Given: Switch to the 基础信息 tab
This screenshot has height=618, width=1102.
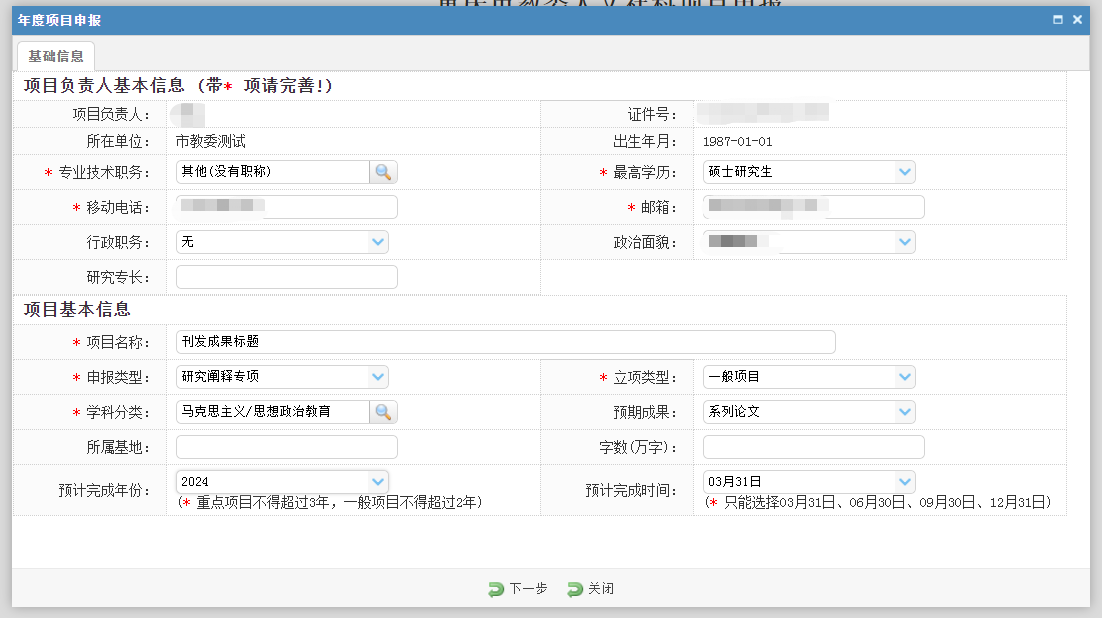Looking at the screenshot, I should 56,56.
